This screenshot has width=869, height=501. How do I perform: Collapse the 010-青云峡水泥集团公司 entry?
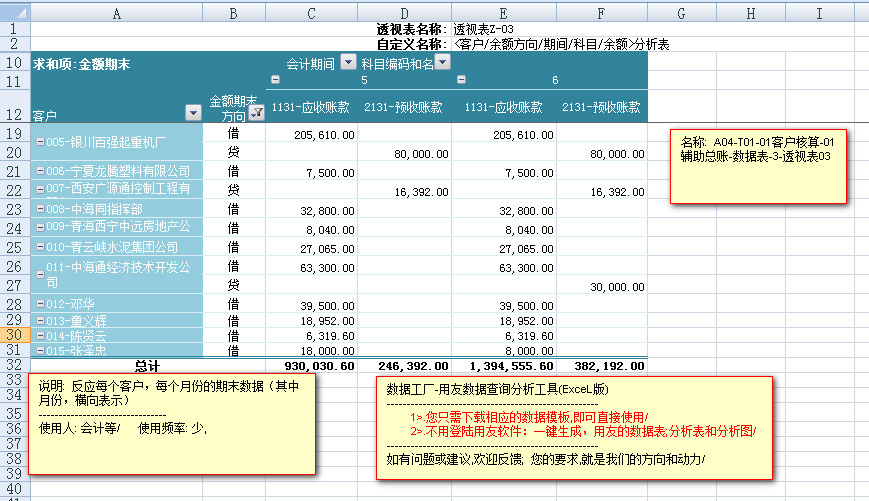click(40, 247)
